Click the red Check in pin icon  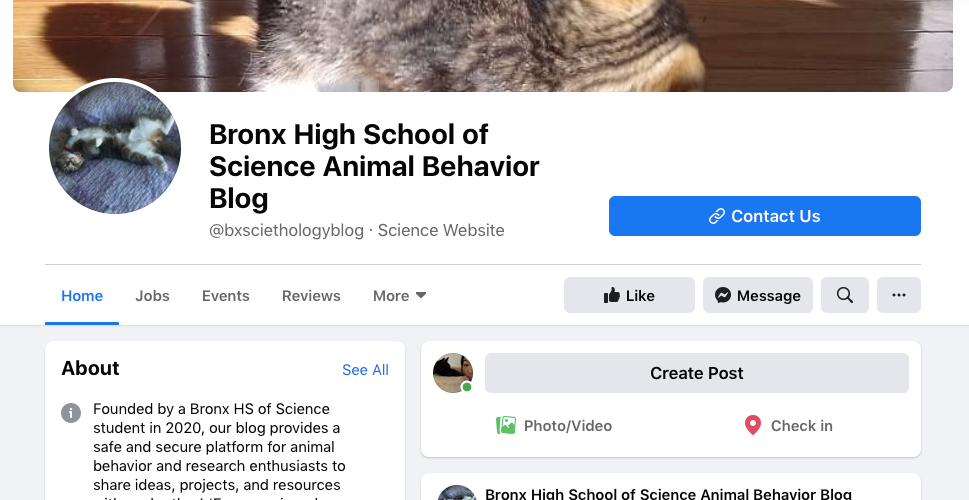pos(753,425)
